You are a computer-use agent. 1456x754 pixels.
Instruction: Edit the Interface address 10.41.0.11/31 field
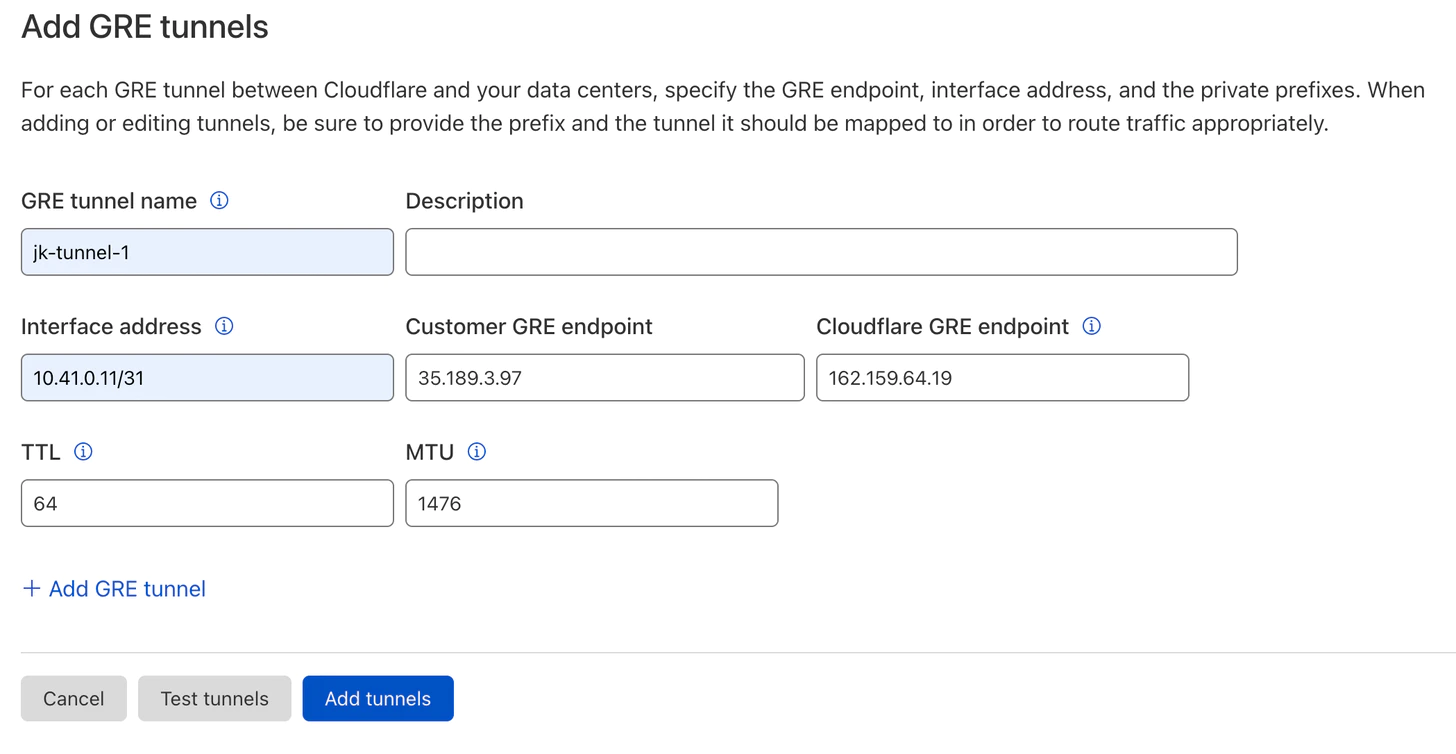point(207,378)
